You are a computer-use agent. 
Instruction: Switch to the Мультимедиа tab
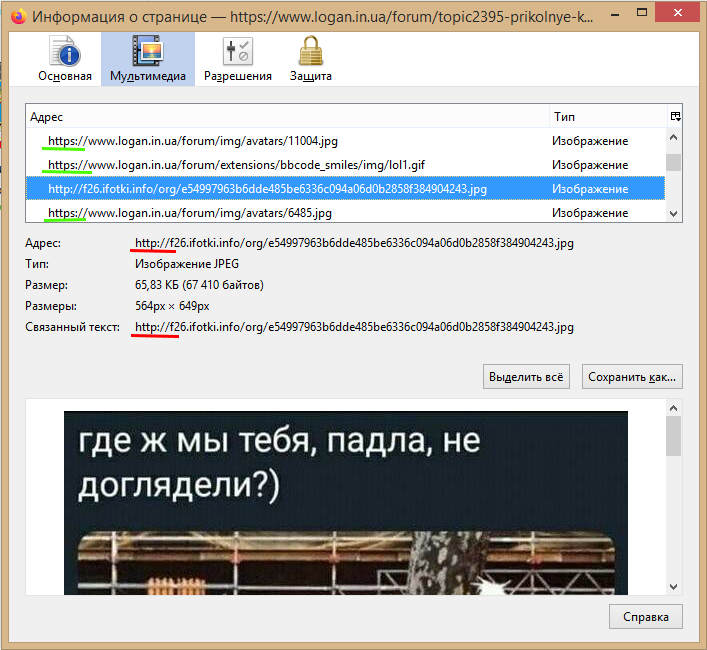[148, 59]
